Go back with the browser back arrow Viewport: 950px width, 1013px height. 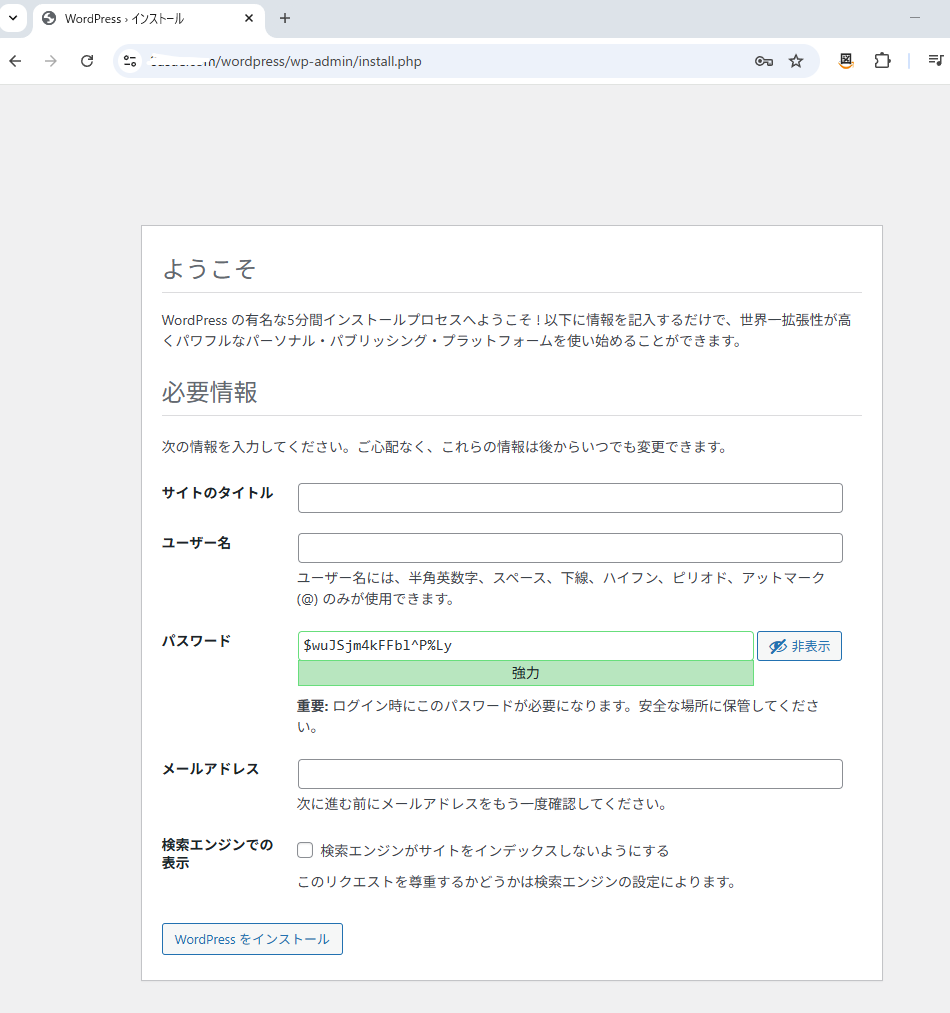[16, 61]
